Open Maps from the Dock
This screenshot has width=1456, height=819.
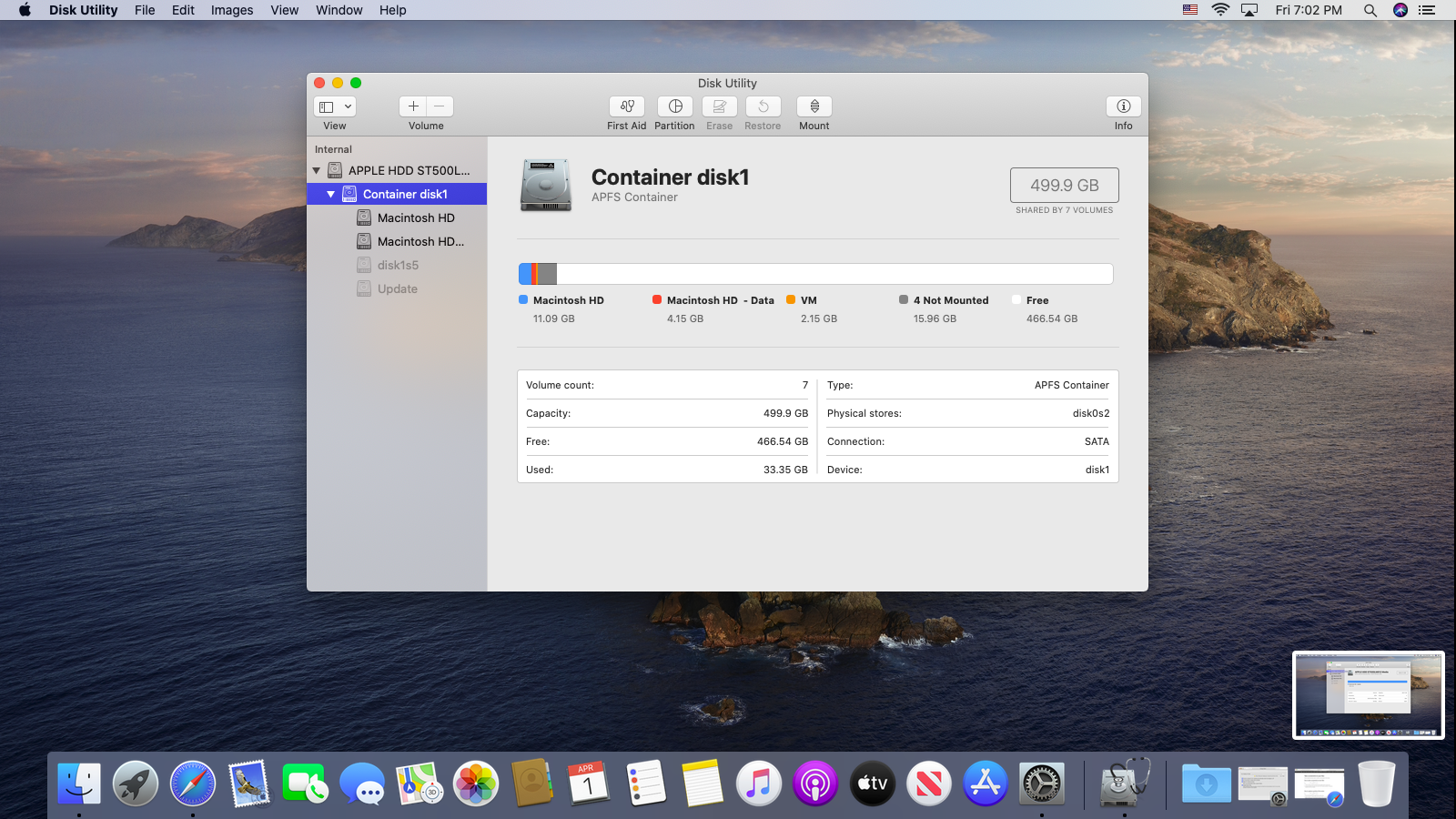(420, 783)
